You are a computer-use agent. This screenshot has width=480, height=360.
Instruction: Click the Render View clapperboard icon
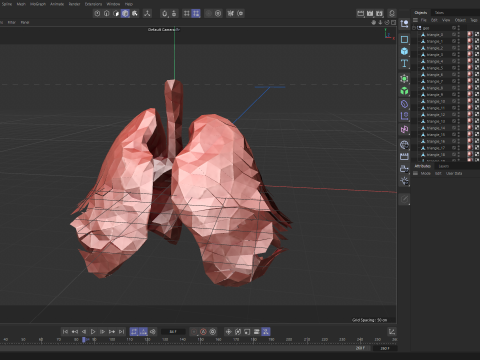coord(360,13)
